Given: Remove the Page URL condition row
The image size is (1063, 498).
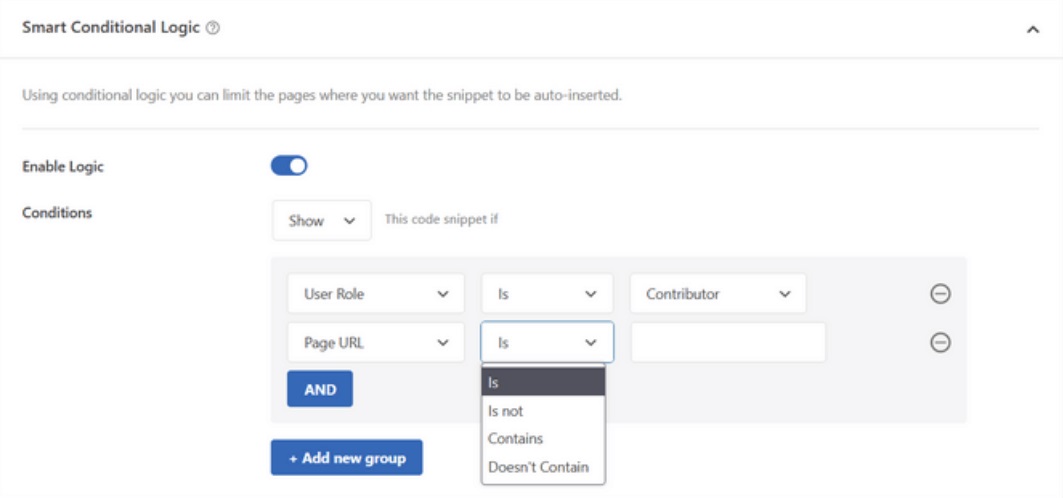Looking at the screenshot, I should [940, 342].
